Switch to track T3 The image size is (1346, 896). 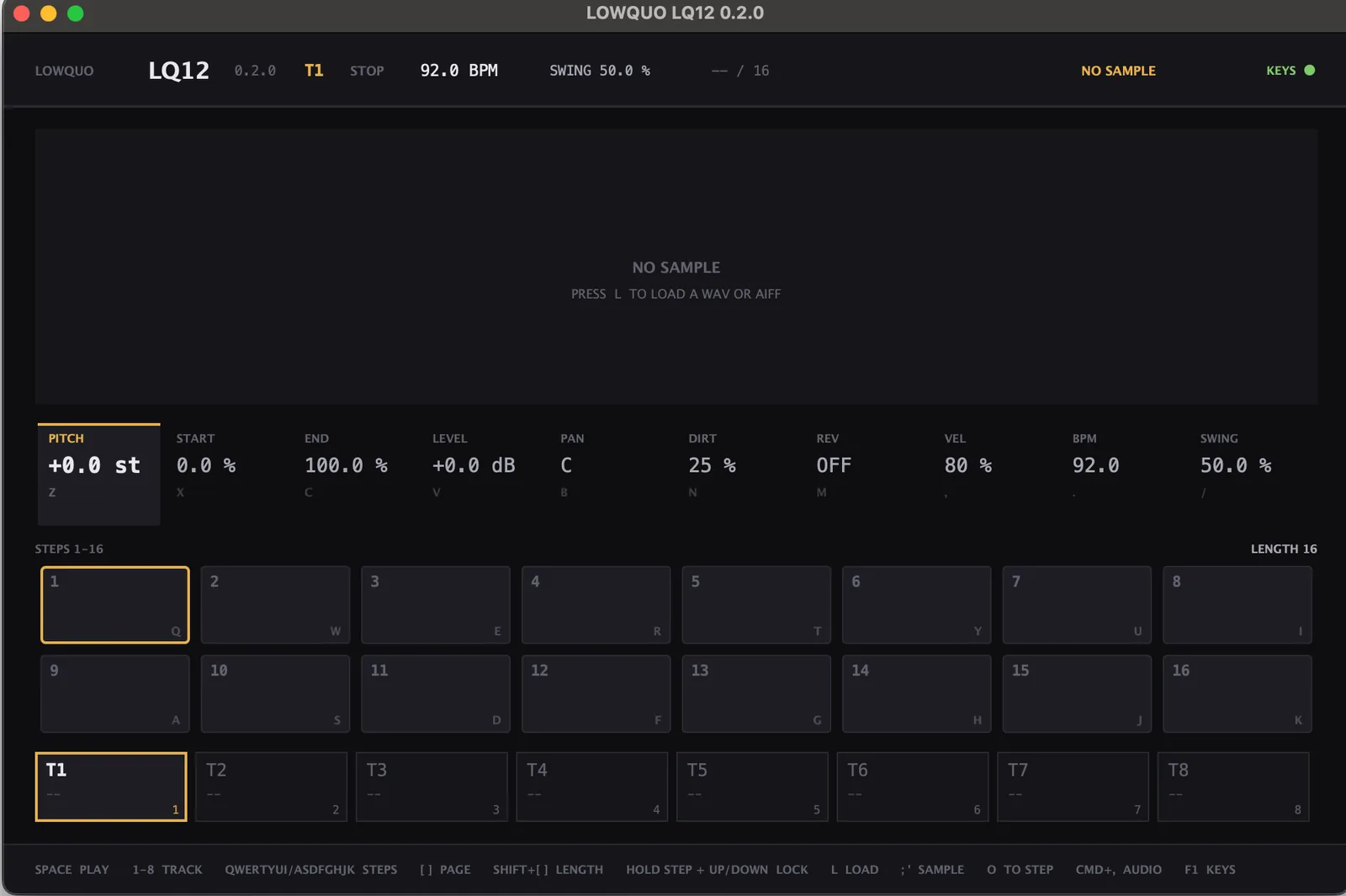[x=432, y=787]
